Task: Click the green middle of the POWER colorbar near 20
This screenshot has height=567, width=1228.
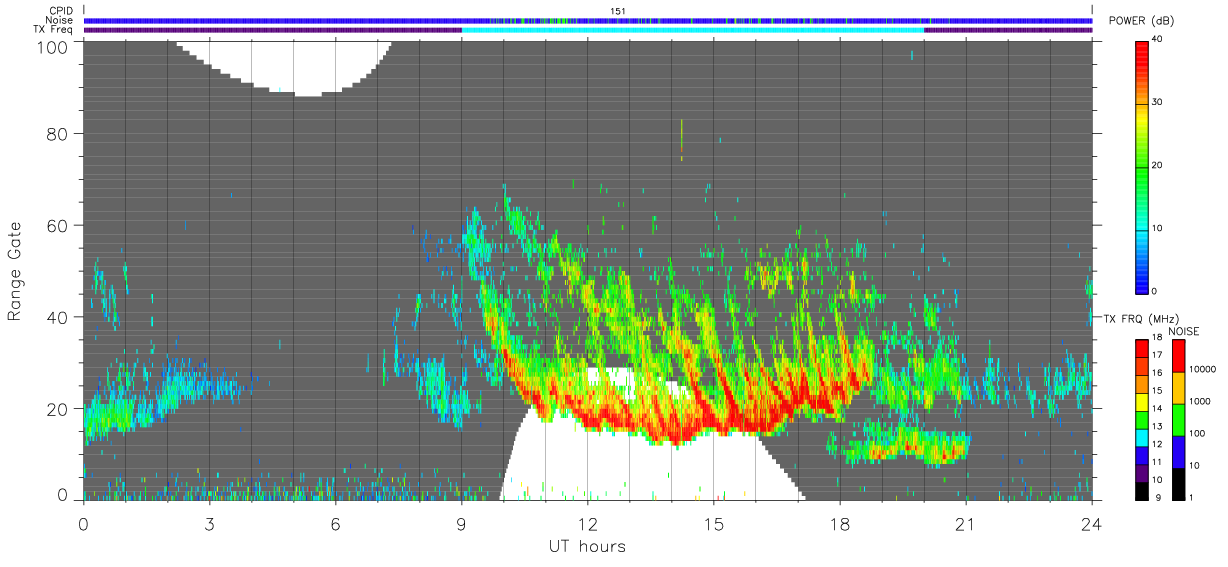Action: coord(1143,165)
